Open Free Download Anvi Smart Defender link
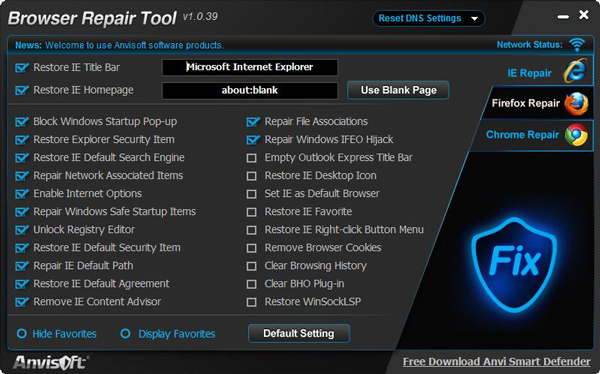This screenshot has width=600, height=374. coord(496,362)
